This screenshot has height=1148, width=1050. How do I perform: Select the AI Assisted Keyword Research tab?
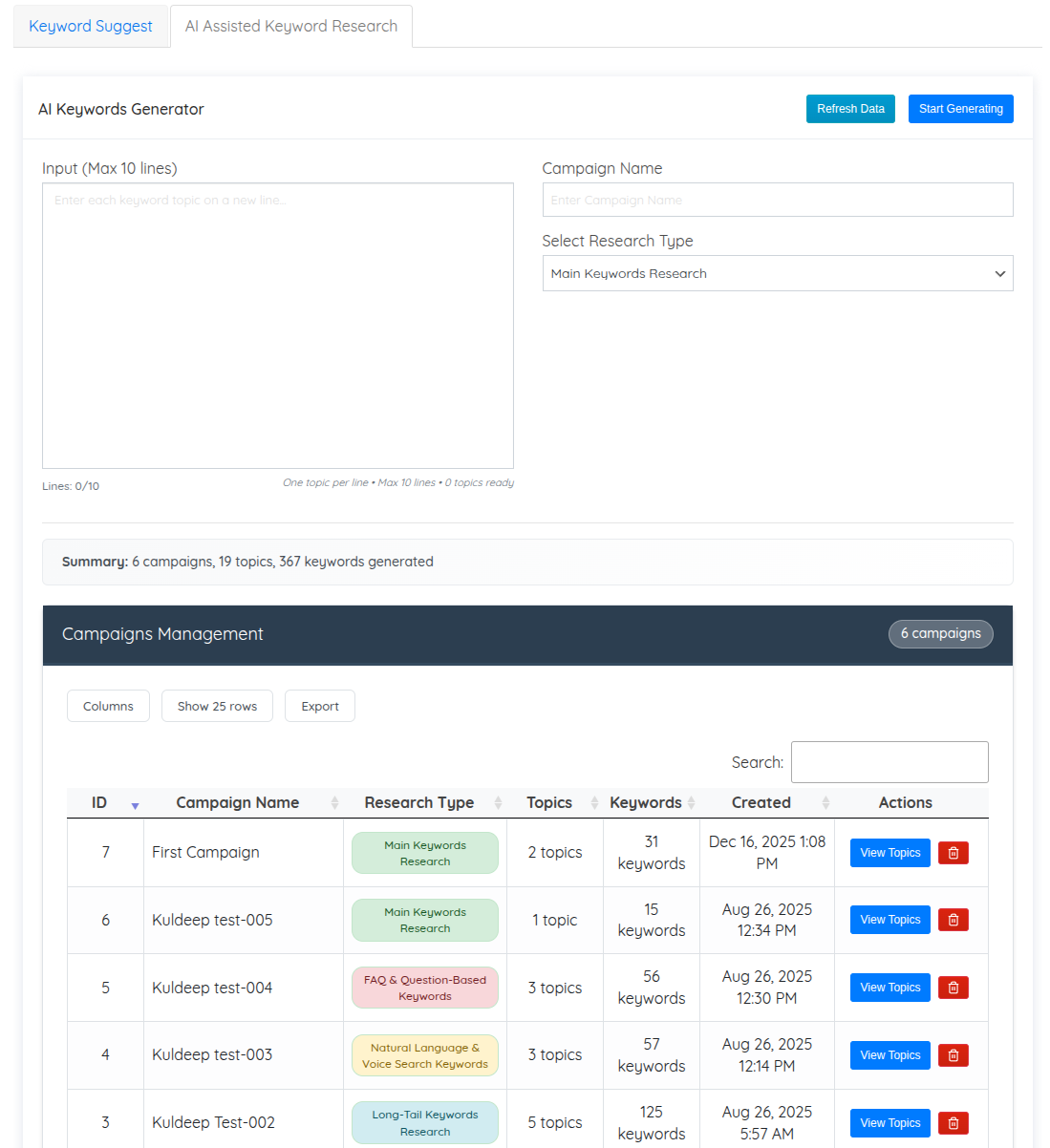291,27
